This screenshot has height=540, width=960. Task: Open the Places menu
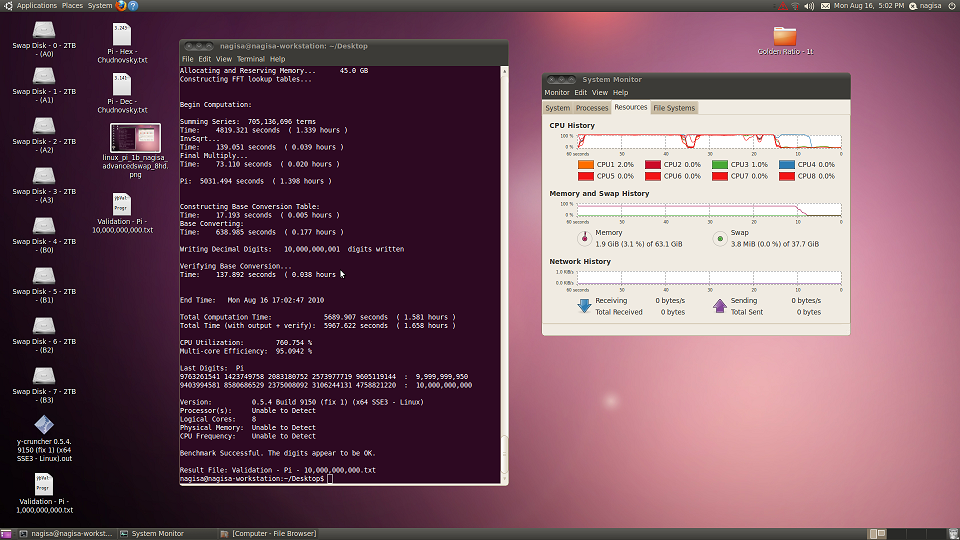73,5
